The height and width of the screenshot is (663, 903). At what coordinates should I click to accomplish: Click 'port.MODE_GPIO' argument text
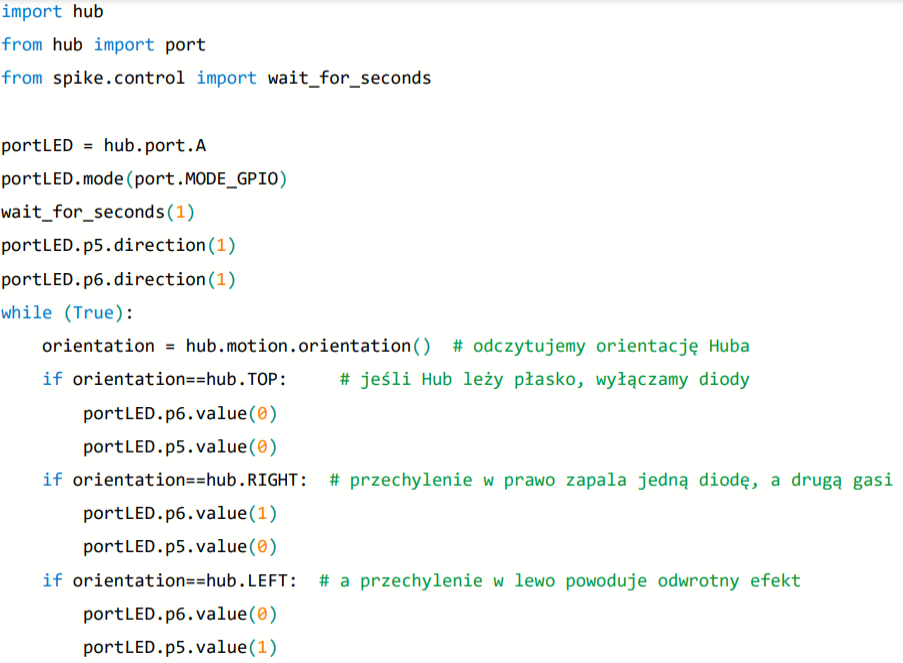pos(206,179)
